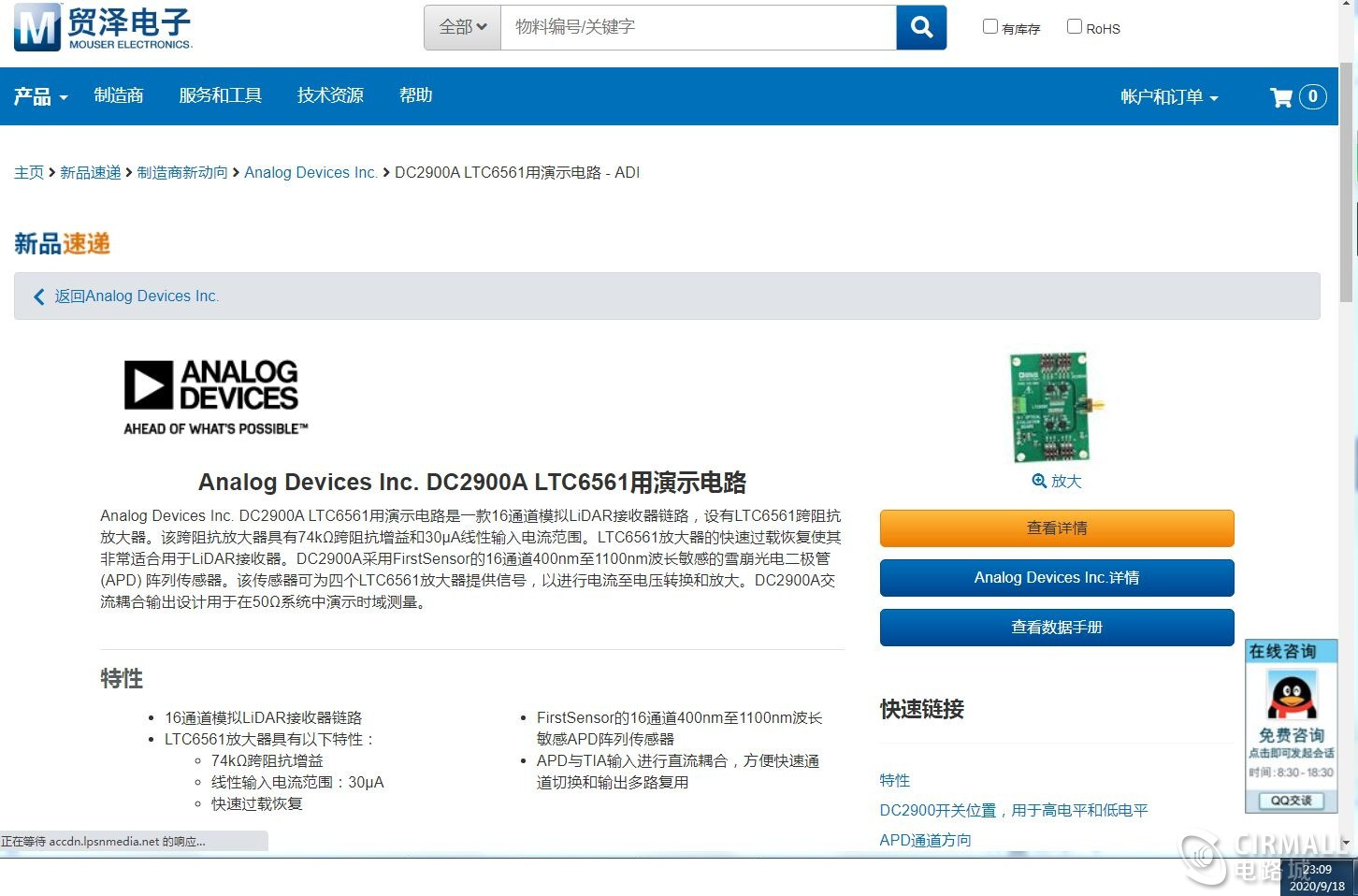Open the shopping cart icon
Screen dimensions: 1358x896
pyautogui.click(x=1280, y=97)
